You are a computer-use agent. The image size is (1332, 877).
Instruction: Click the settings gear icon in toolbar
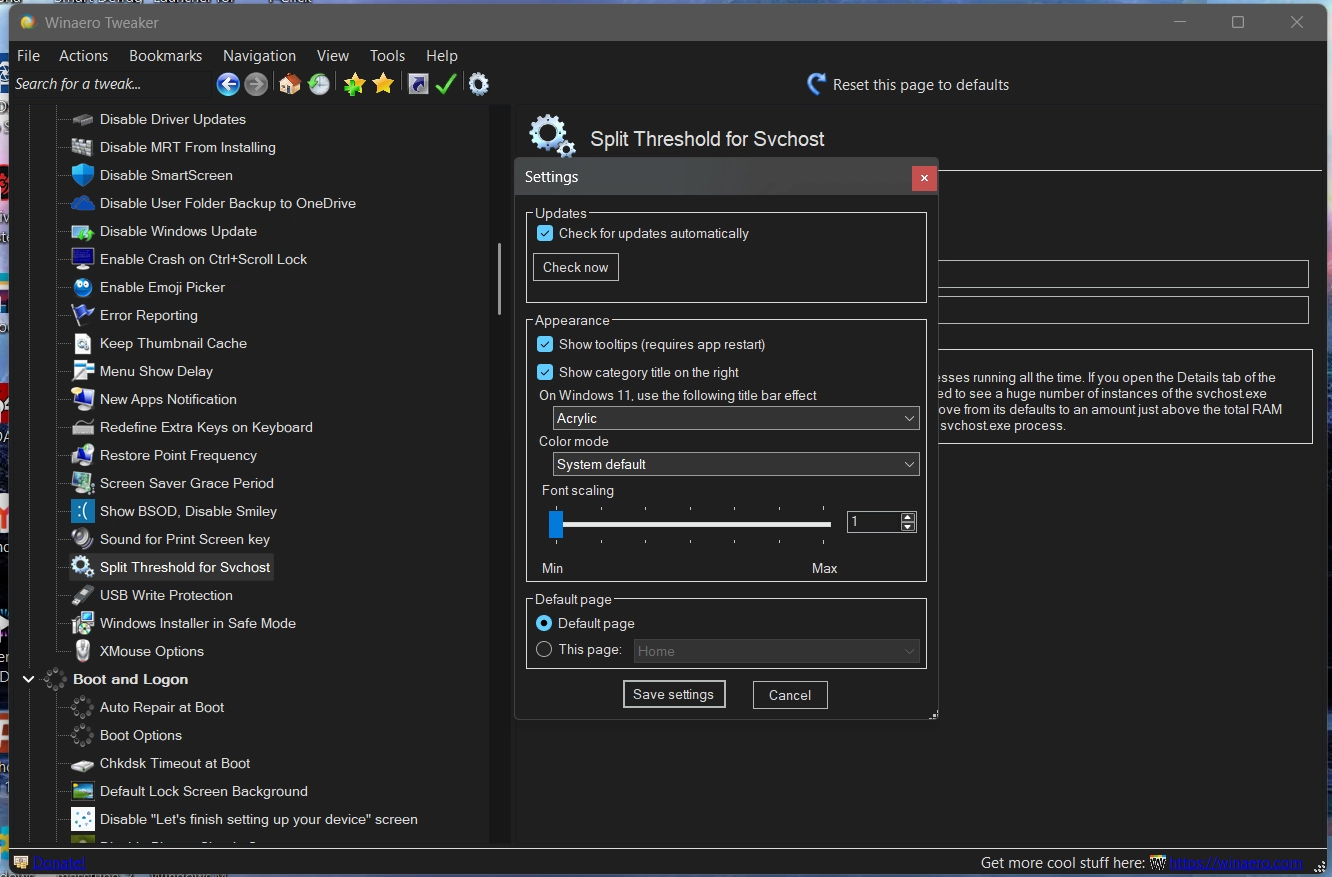tap(479, 84)
